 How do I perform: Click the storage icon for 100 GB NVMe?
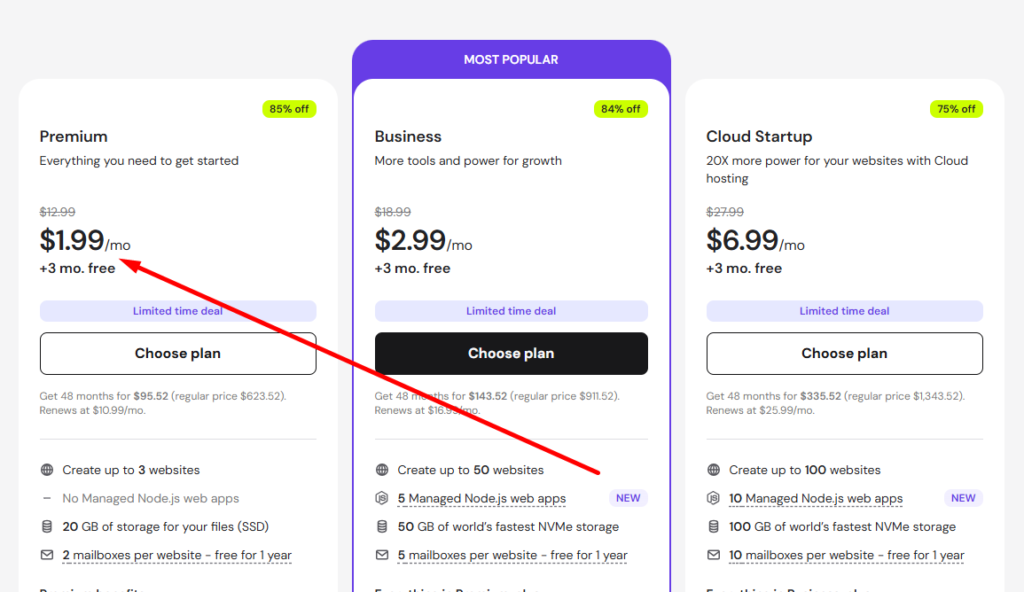coord(714,526)
